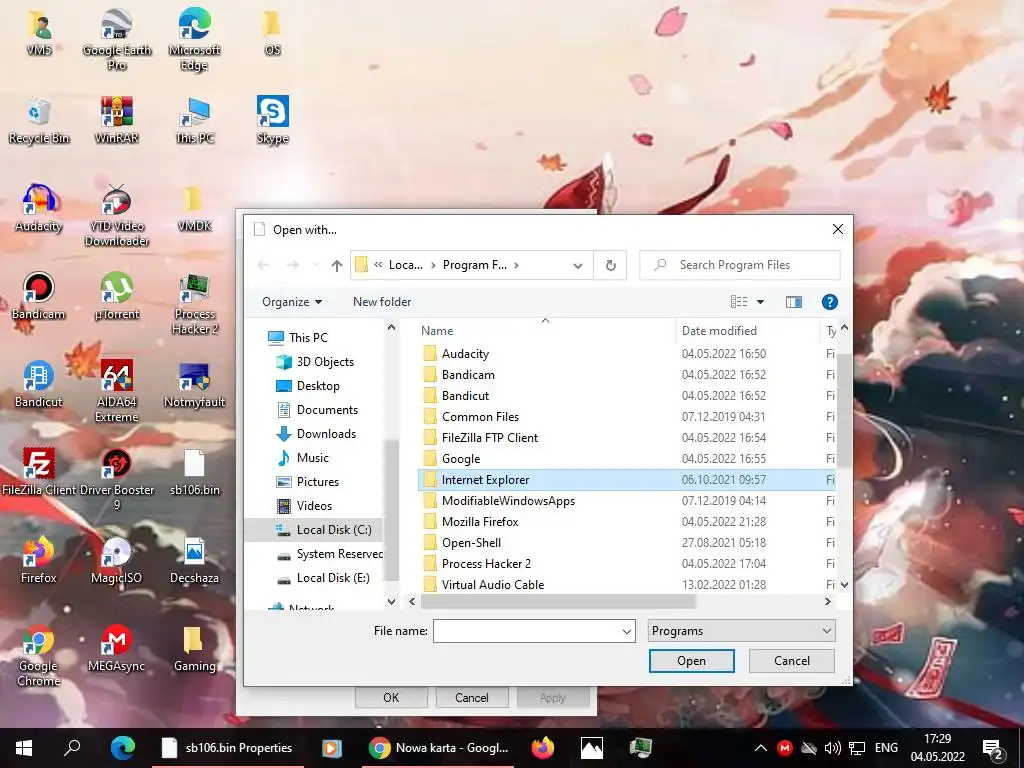Select the Skype desktop icon
This screenshot has height=768, width=1024.
pos(272,121)
